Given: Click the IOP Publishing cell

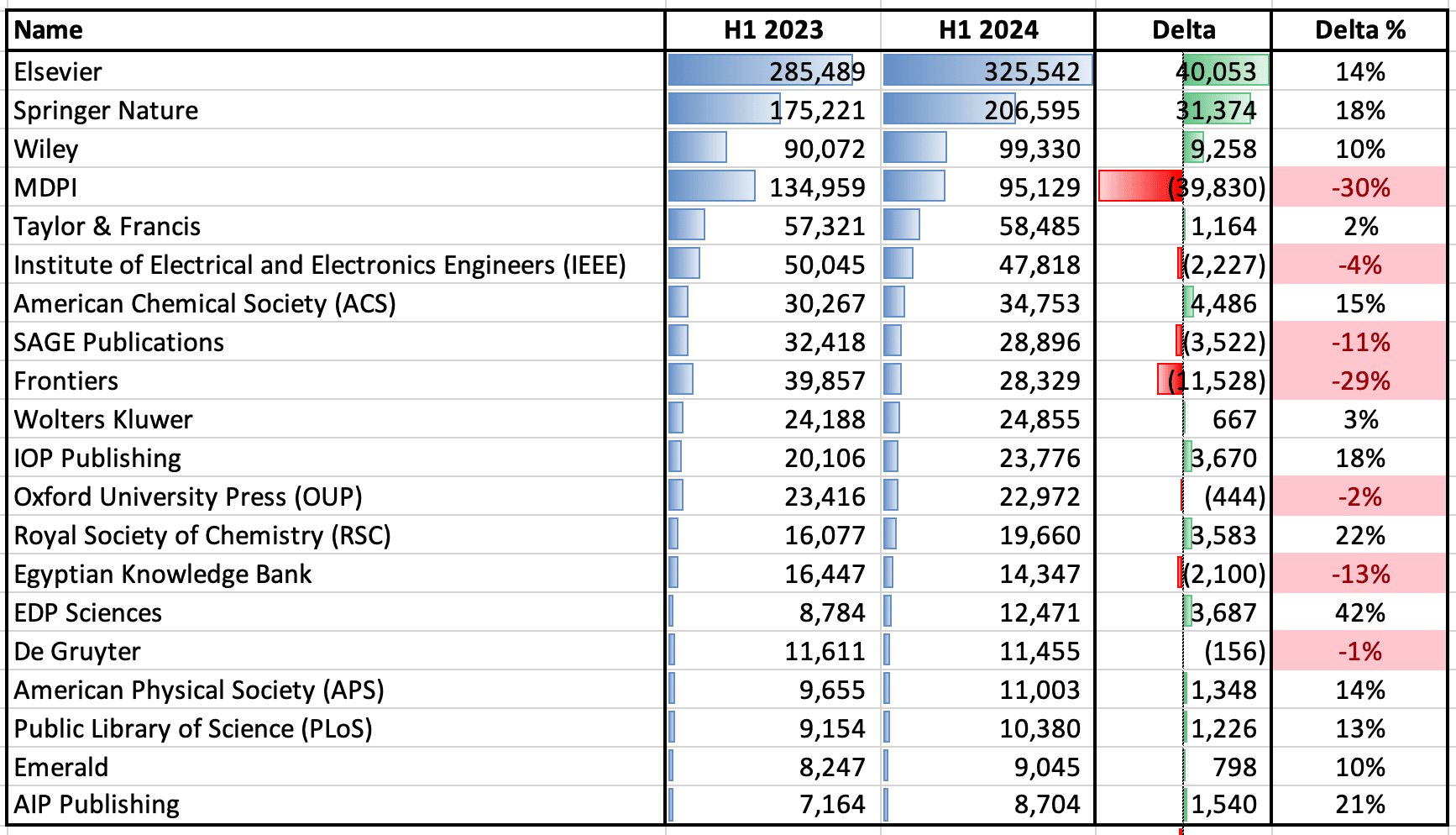Looking at the screenshot, I should coord(336,458).
